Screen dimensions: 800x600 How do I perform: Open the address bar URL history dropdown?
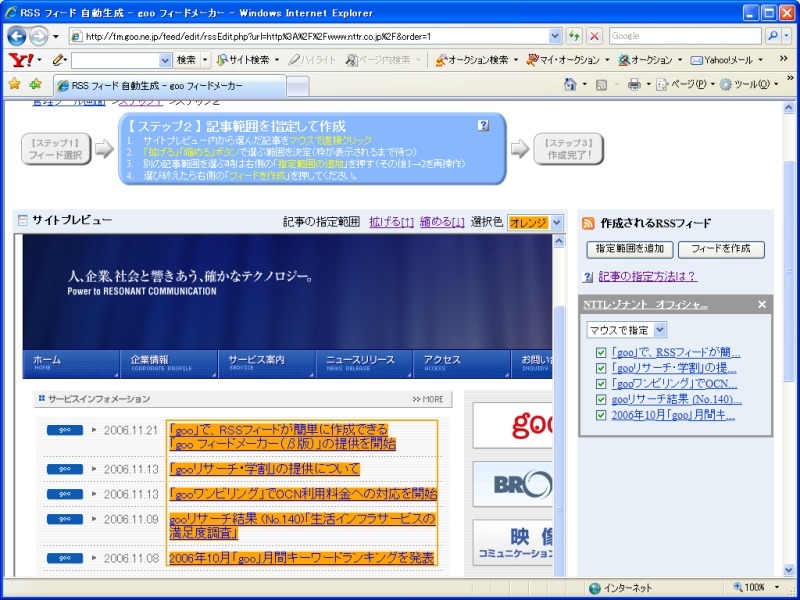click(x=555, y=36)
